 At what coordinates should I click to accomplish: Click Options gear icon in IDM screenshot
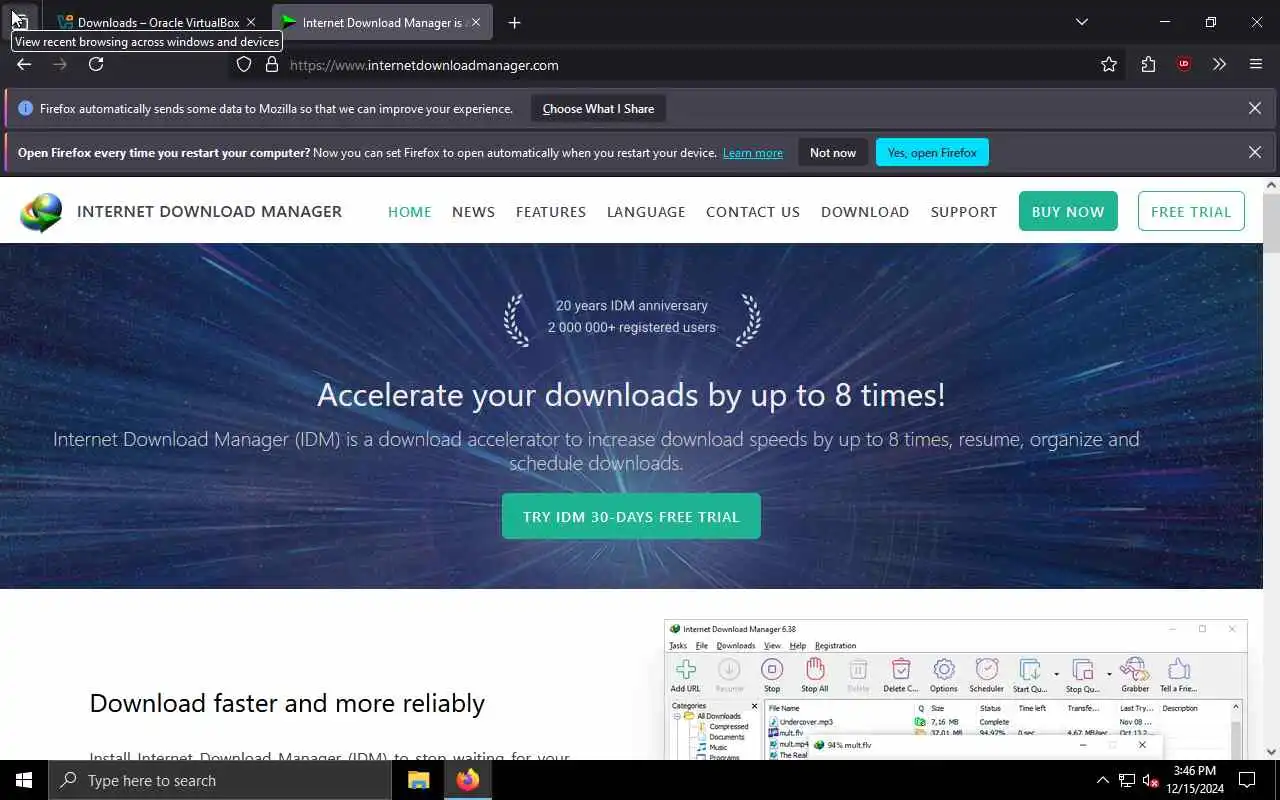pyautogui.click(x=944, y=675)
